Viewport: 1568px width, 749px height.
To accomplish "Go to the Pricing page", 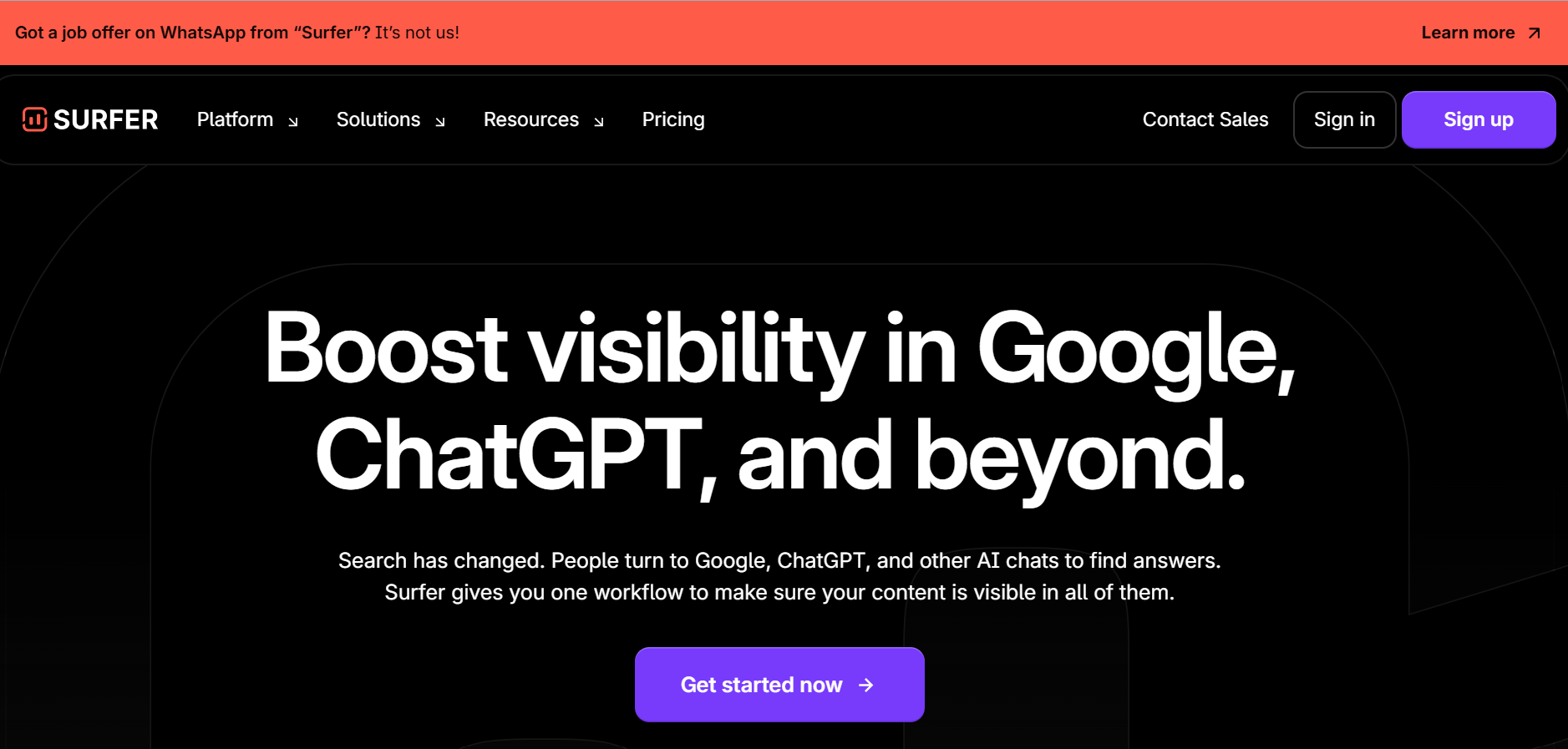I will [x=673, y=120].
